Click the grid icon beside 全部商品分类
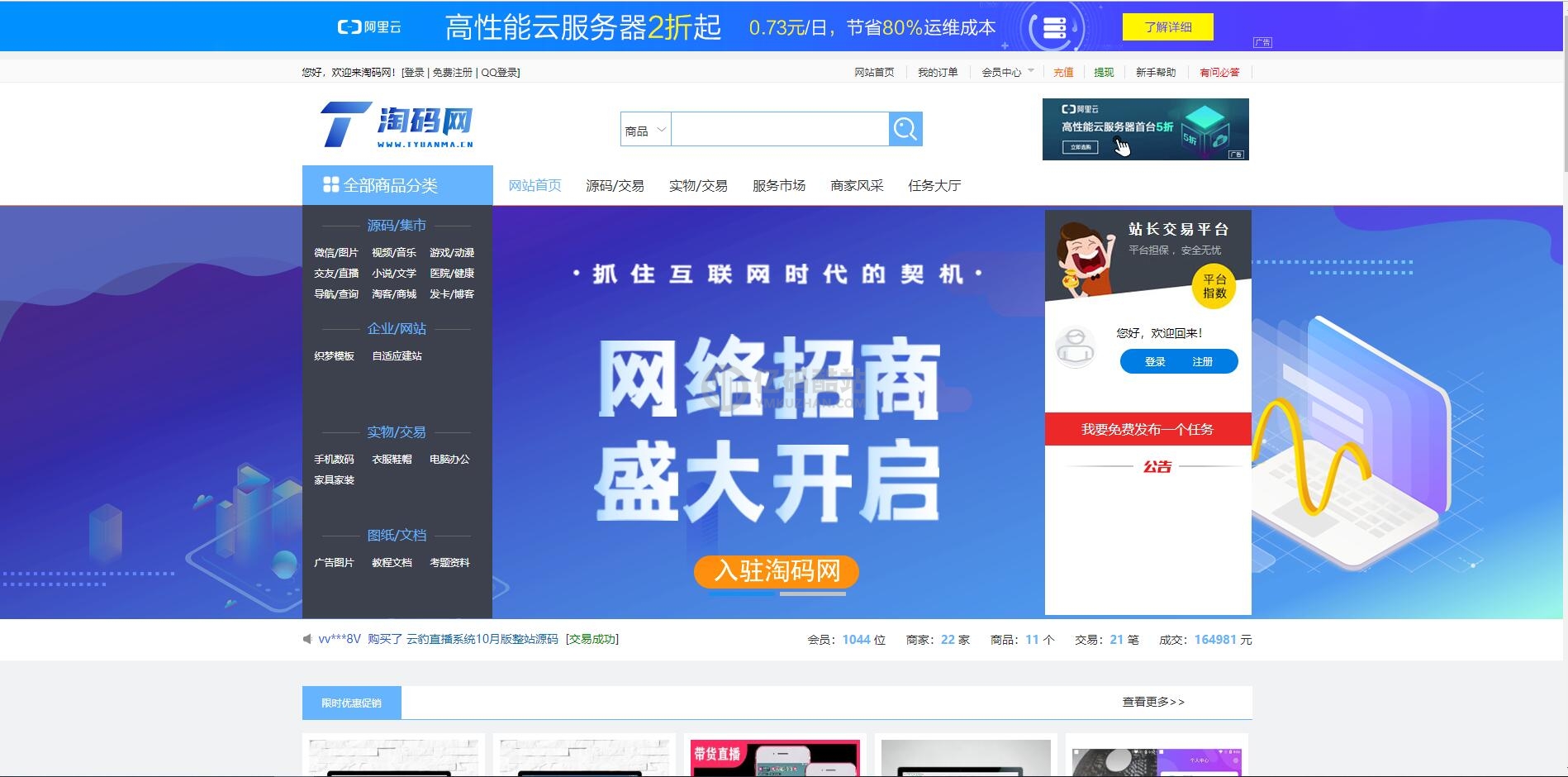This screenshot has width=1568, height=777. tap(330, 184)
